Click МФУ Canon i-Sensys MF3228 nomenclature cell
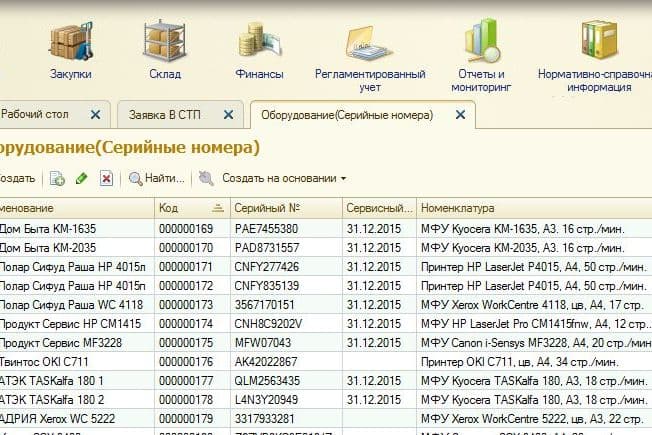This screenshot has height=435, width=652. [536, 343]
